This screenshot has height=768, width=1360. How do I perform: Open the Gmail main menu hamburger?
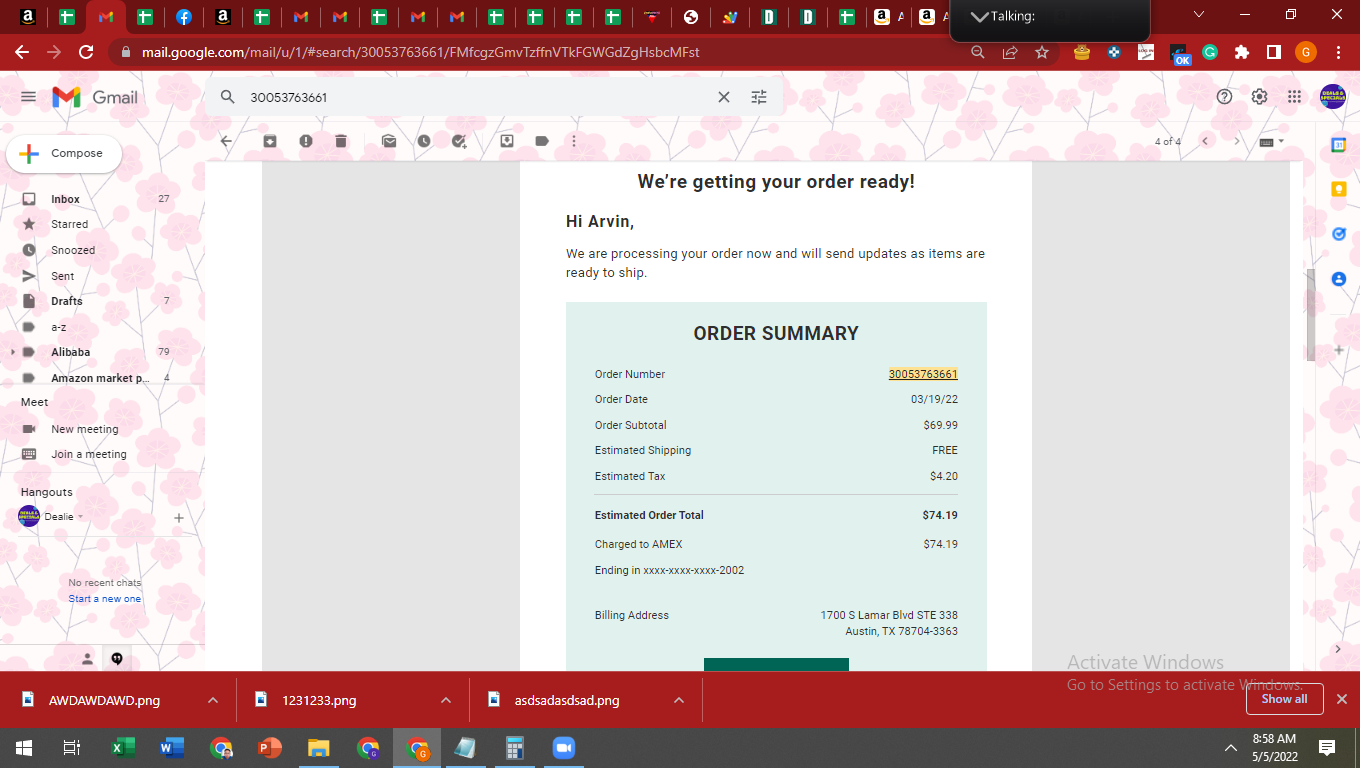(x=28, y=97)
